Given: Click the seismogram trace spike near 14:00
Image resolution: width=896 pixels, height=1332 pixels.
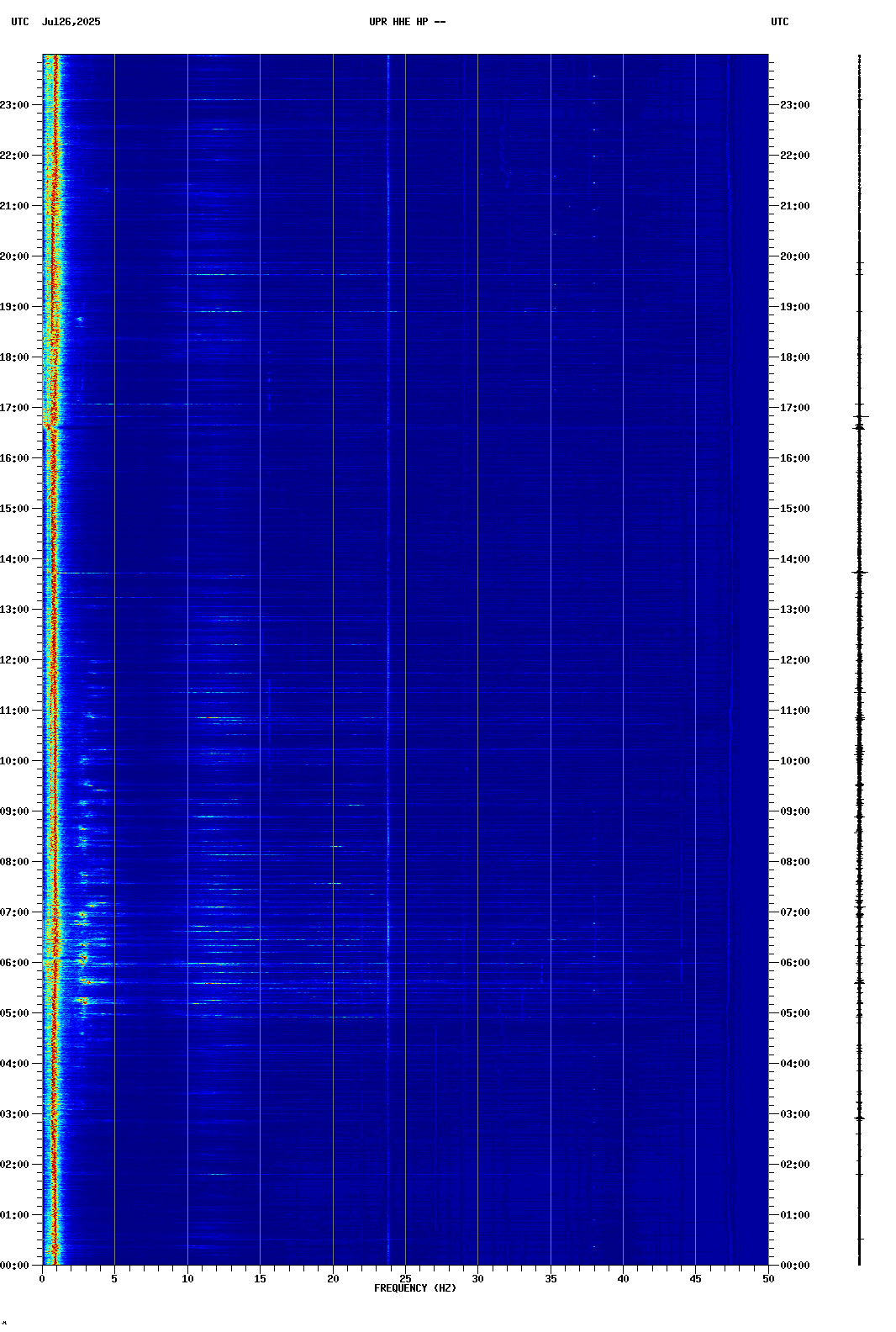Looking at the screenshot, I should tap(860, 573).
